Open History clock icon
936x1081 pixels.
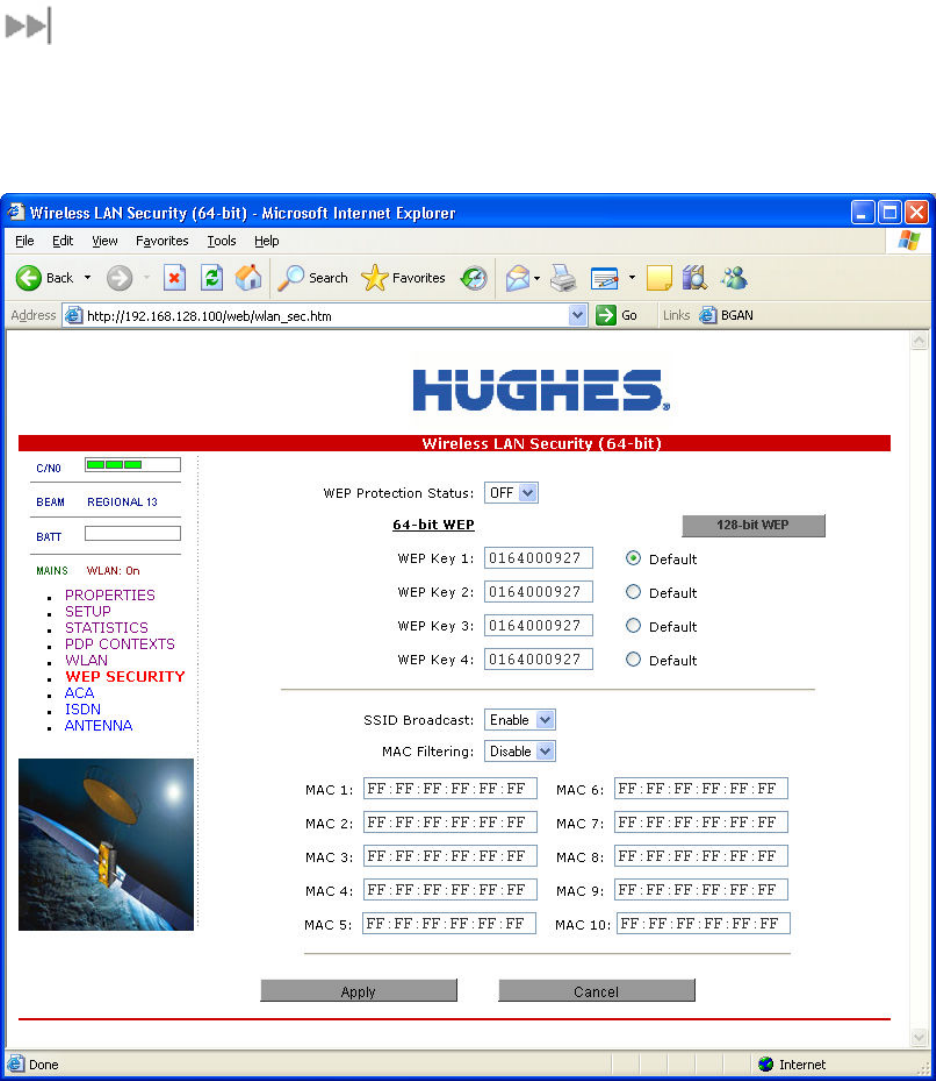coord(474,278)
